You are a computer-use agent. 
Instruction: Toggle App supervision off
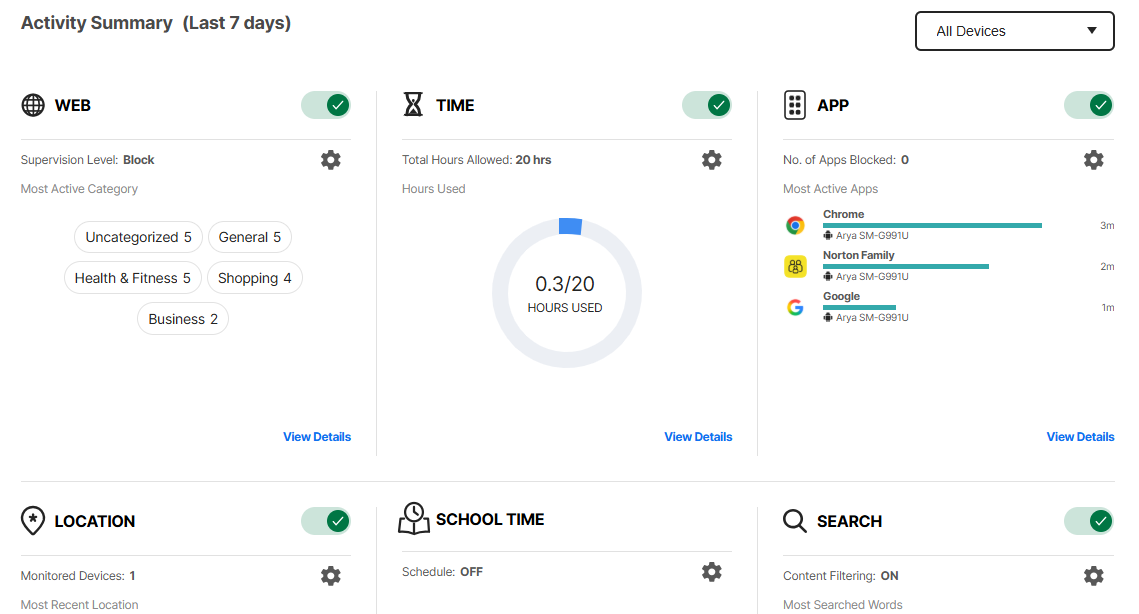(1089, 105)
